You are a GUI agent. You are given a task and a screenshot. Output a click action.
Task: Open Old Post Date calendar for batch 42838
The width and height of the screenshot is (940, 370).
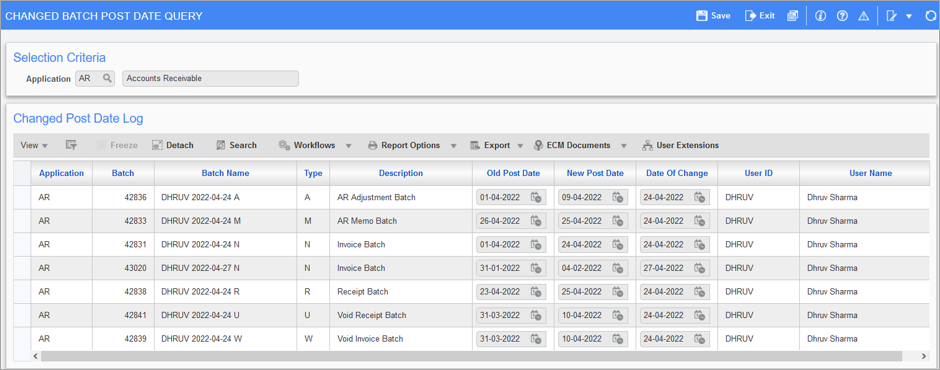pos(536,291)
